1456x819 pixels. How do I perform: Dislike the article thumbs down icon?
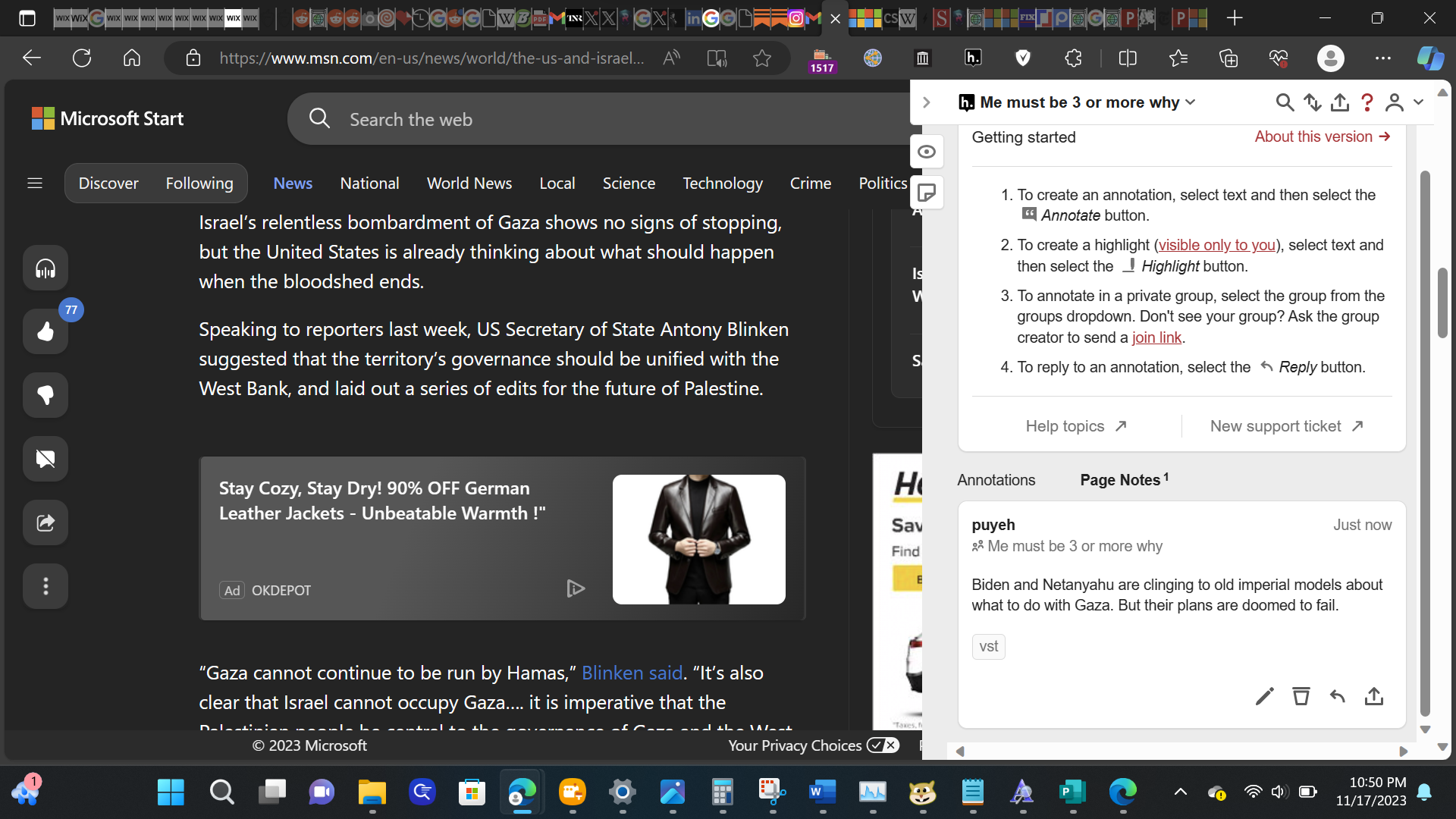(45, 395)
